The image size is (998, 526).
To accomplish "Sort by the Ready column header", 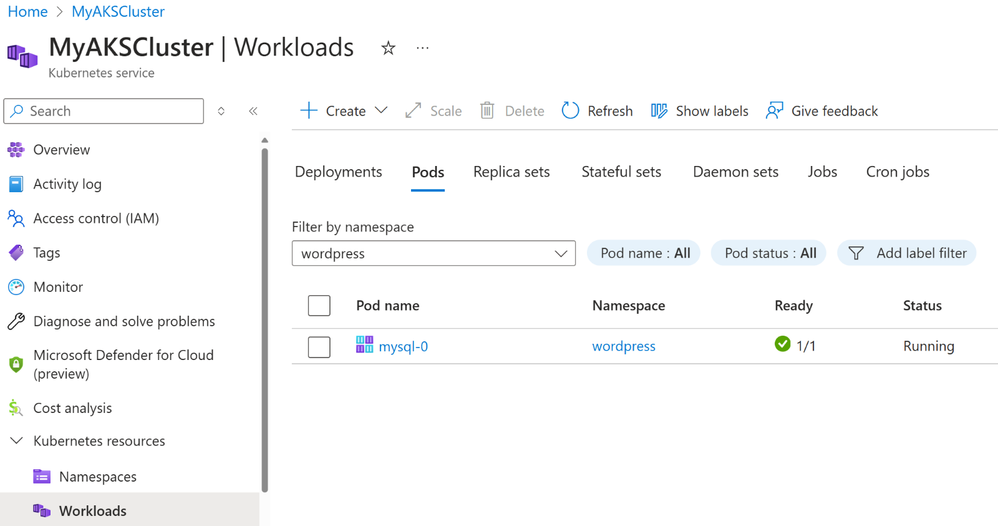I will click(793, 306).
